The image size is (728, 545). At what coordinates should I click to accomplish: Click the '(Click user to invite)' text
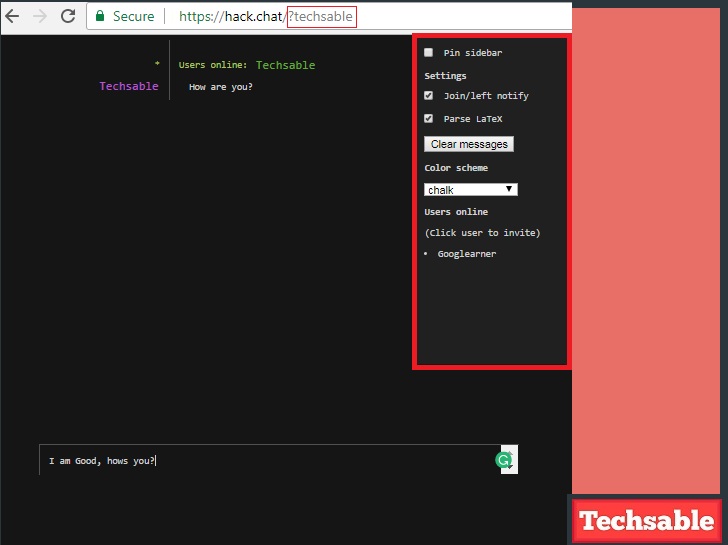click(x=482, y=233)
